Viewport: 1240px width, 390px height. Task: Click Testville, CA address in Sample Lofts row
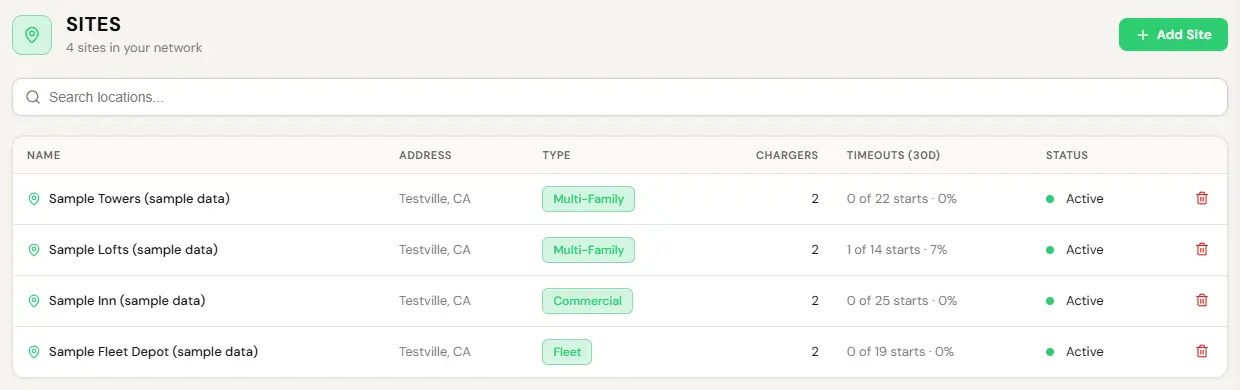click(x=435, y=250)
